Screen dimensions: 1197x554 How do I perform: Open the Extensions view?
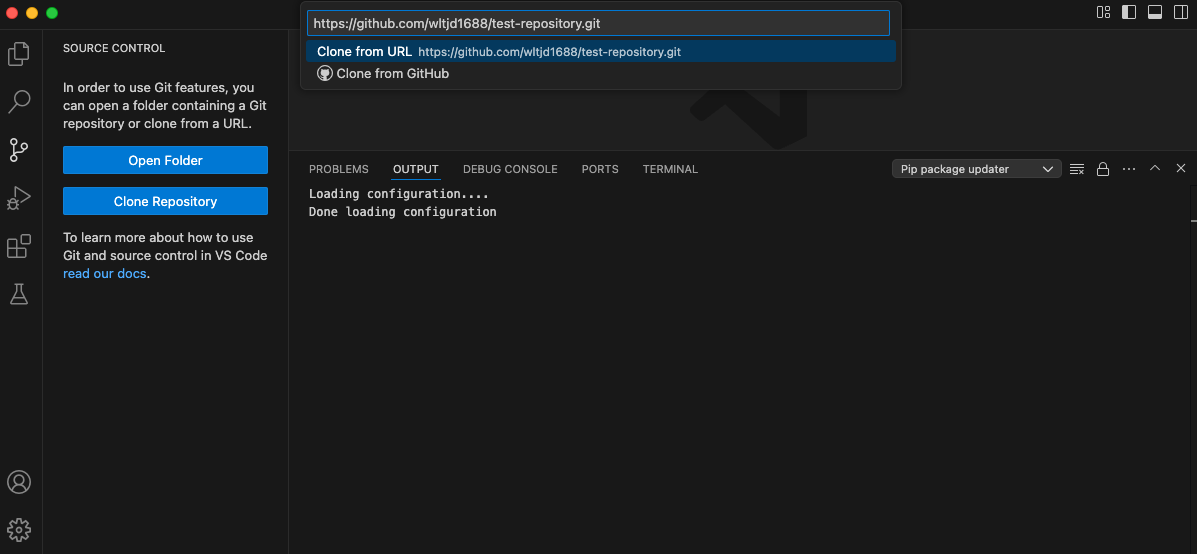pyautogui.click(x=19, y=246)
